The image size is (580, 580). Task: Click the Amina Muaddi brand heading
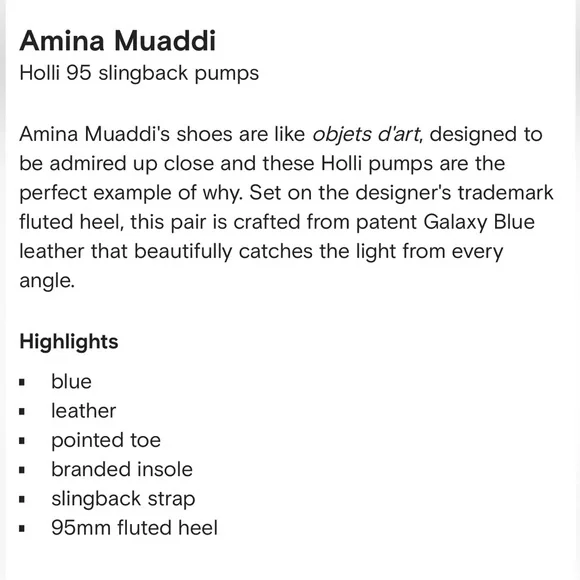pyautogui.click(x=117, y=41)
